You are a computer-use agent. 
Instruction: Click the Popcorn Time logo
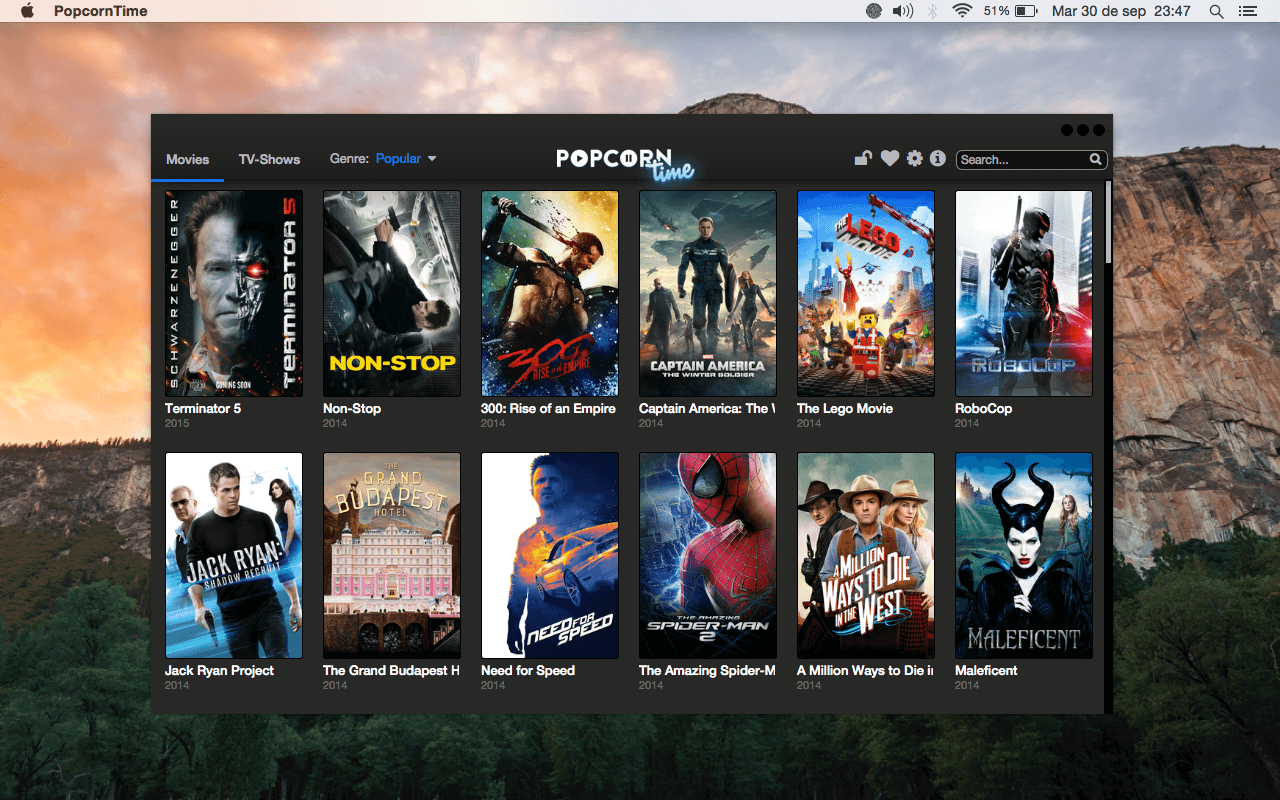tap(625, 162)
